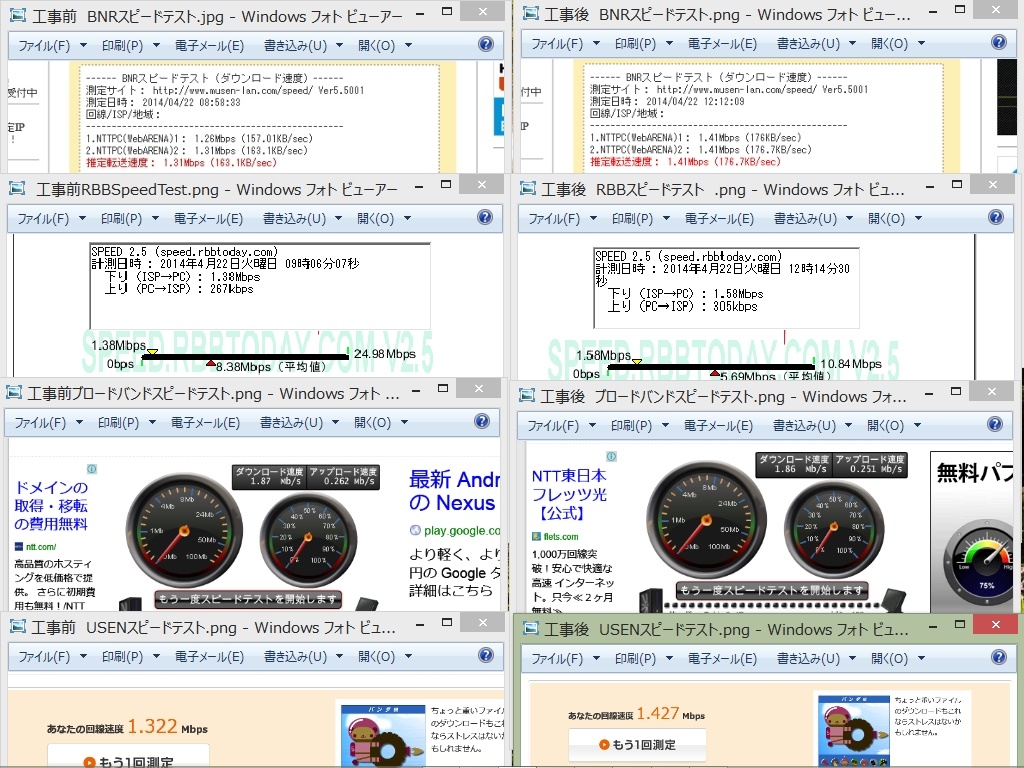
Task: Open help in 工事後 RBBスピードテスト.png window
Action: [x=995, y=217]
